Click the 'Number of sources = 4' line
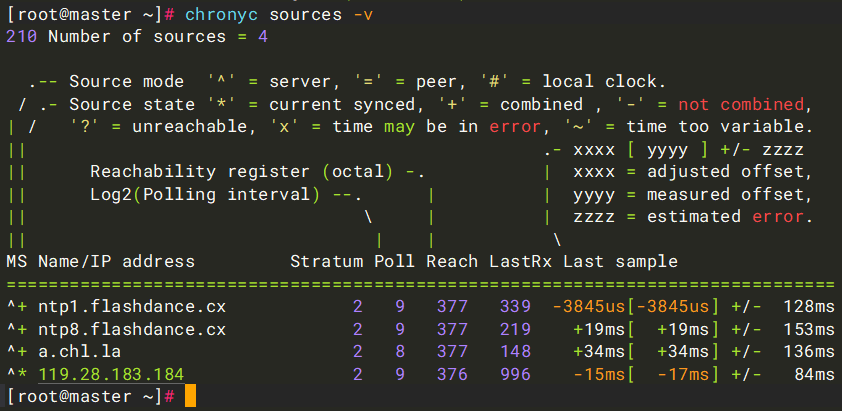Viewport: 842px width, 411px height. [x=137, y=37]
